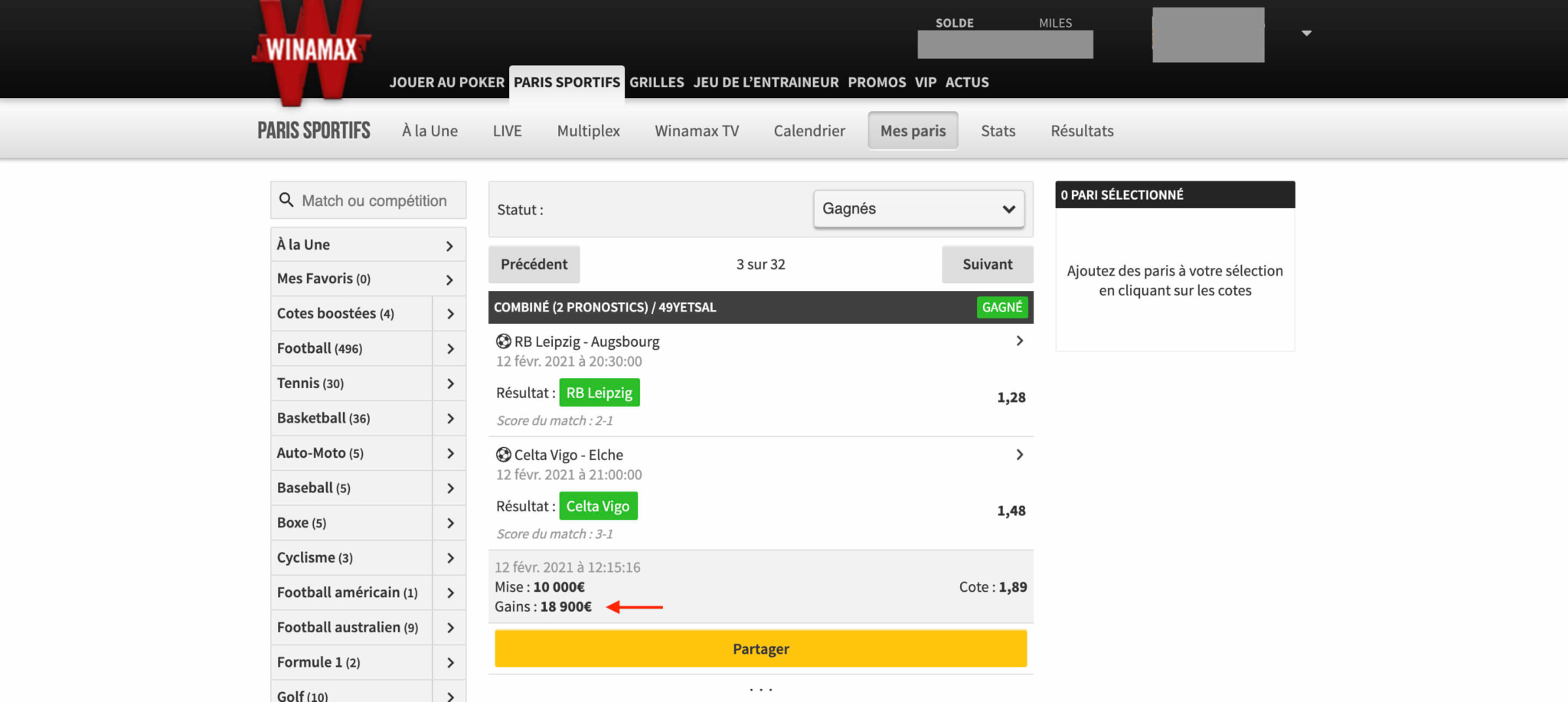The width and height of the screenshot is (1568, 702).
Task: Click the yellow Partager button
Action: pos(760,648)
